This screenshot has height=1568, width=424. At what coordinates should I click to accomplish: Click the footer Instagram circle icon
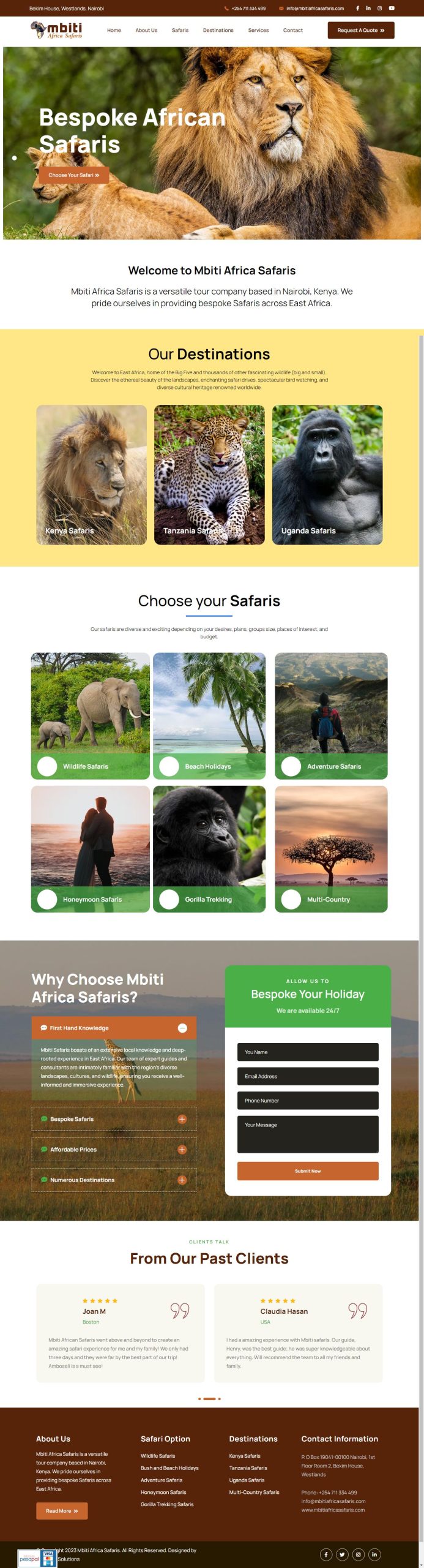pyautogui.click(x=359, y=1555)
